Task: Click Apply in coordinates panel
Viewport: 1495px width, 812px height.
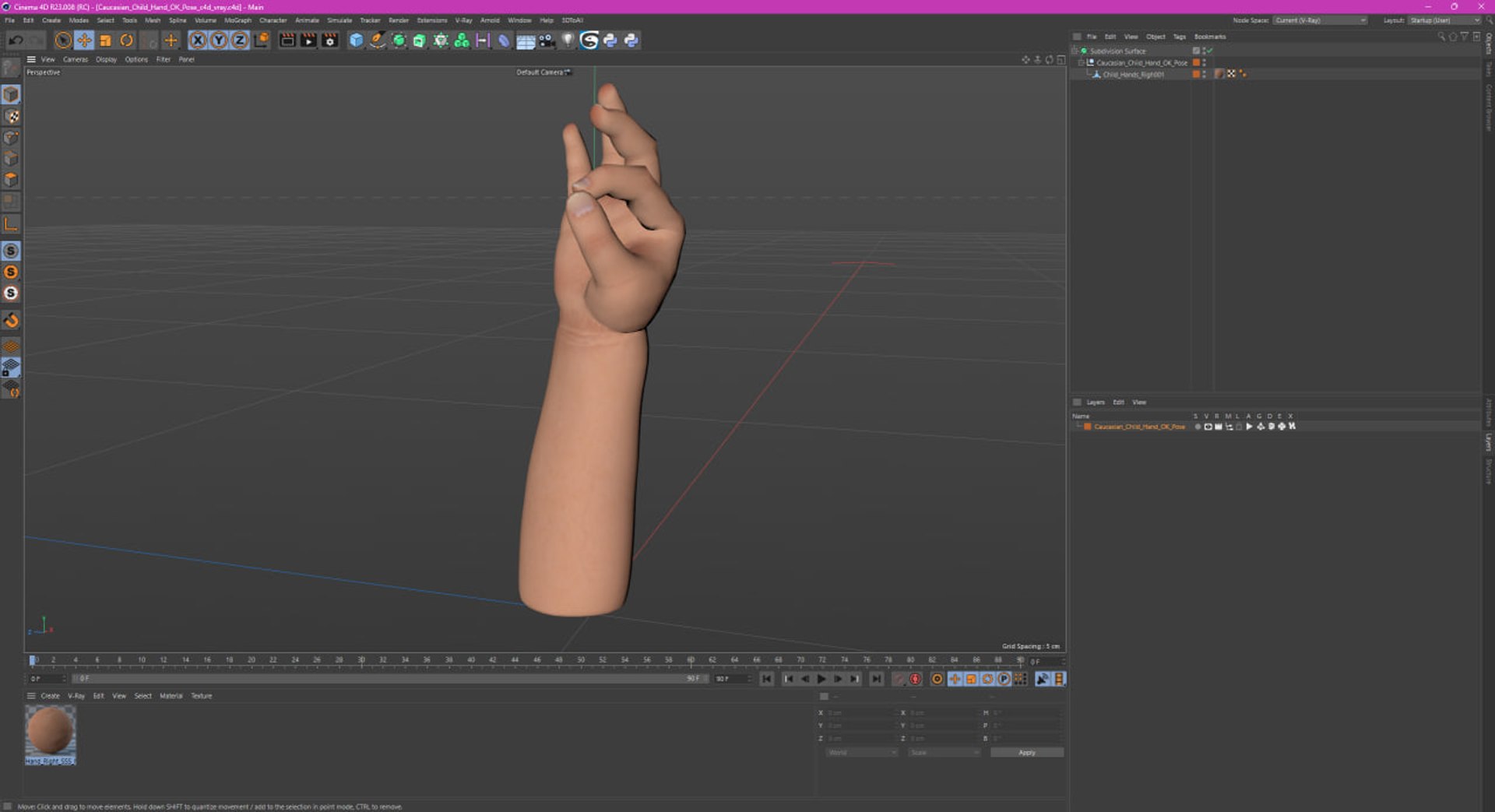Action: click(1027, 753)
